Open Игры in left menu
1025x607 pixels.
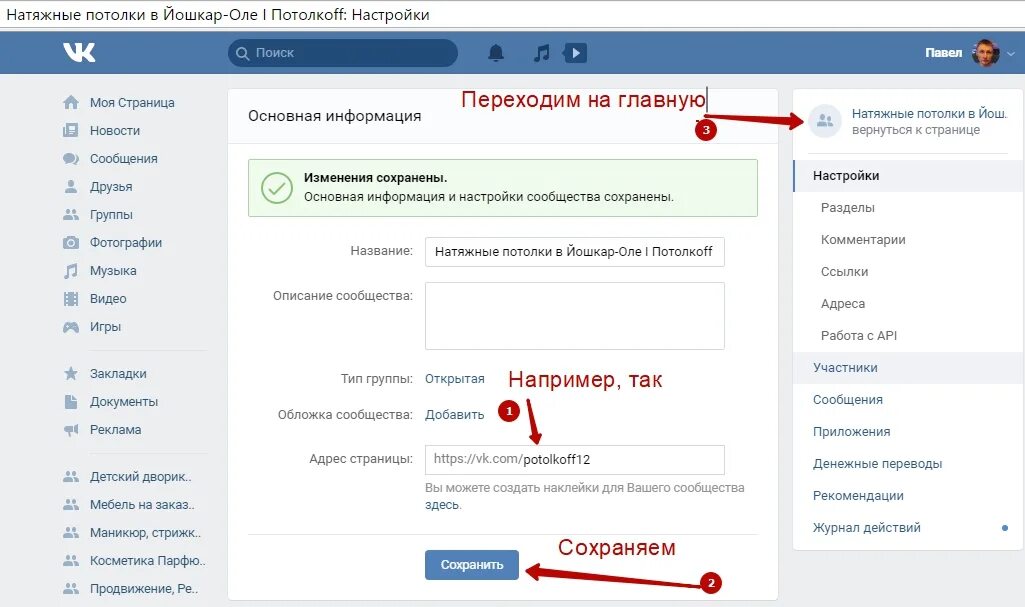click(x=105, y=327)
